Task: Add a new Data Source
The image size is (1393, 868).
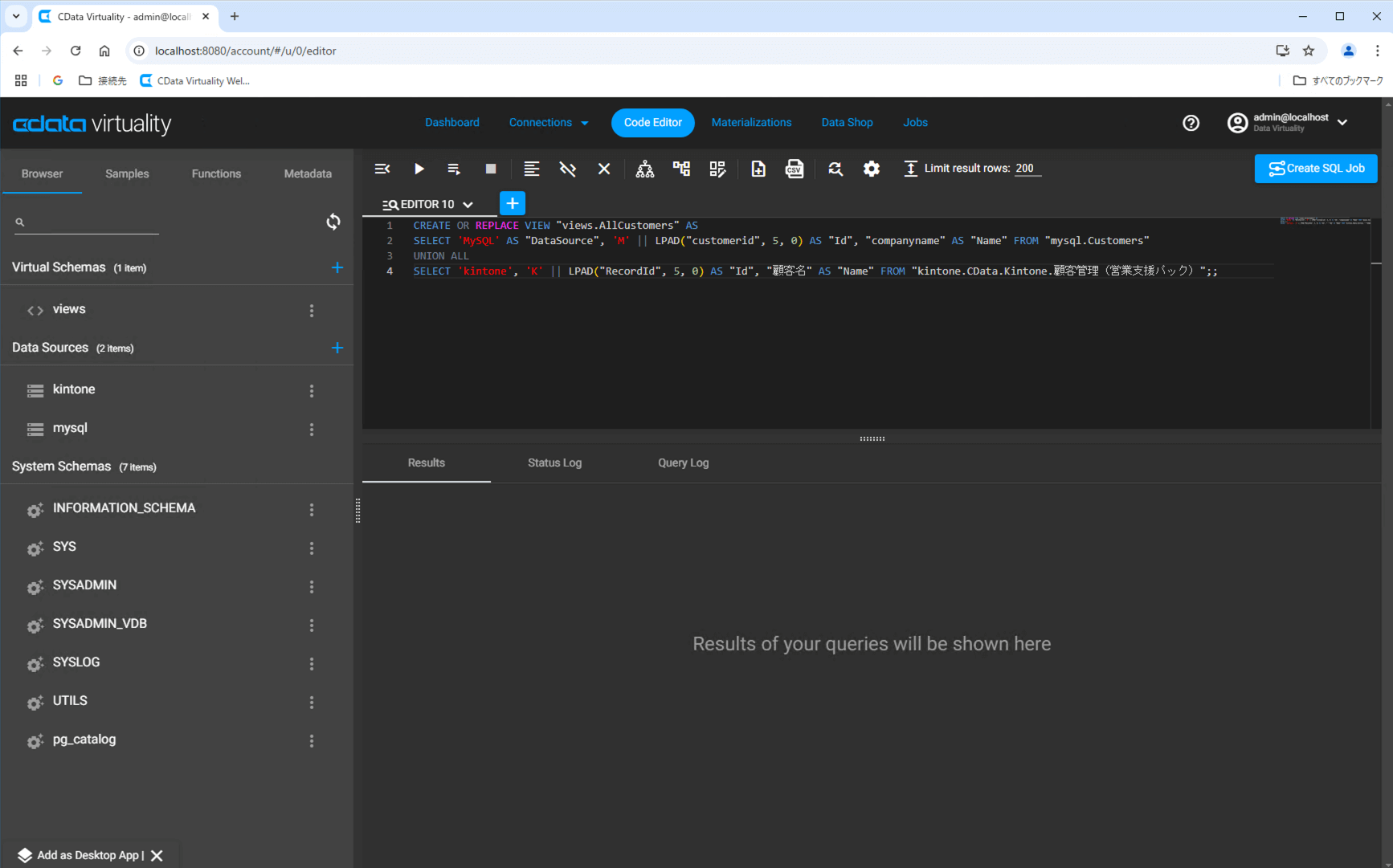Action: (337, 348)
